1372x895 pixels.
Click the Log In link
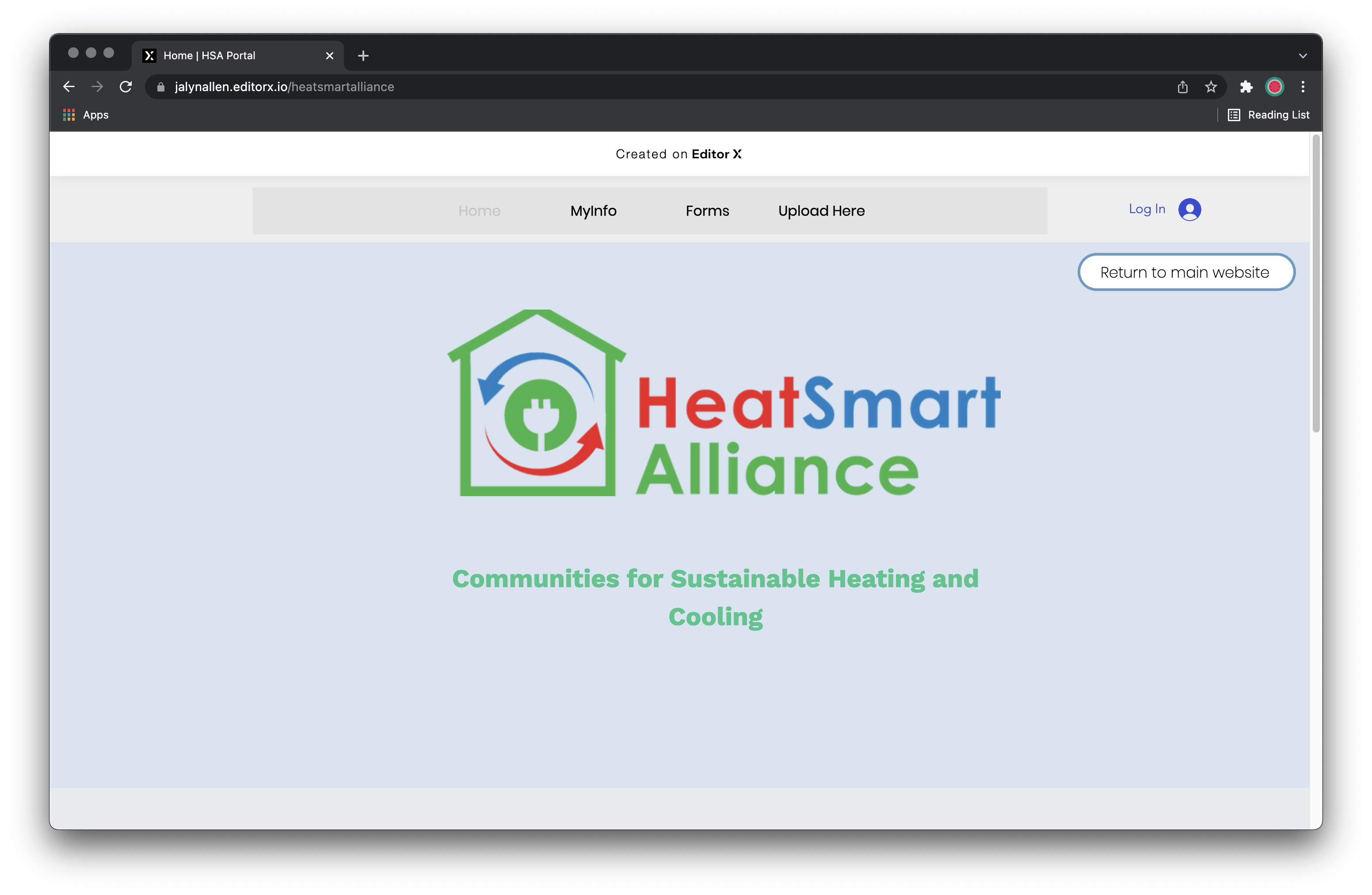click(x=1147, y=209)
